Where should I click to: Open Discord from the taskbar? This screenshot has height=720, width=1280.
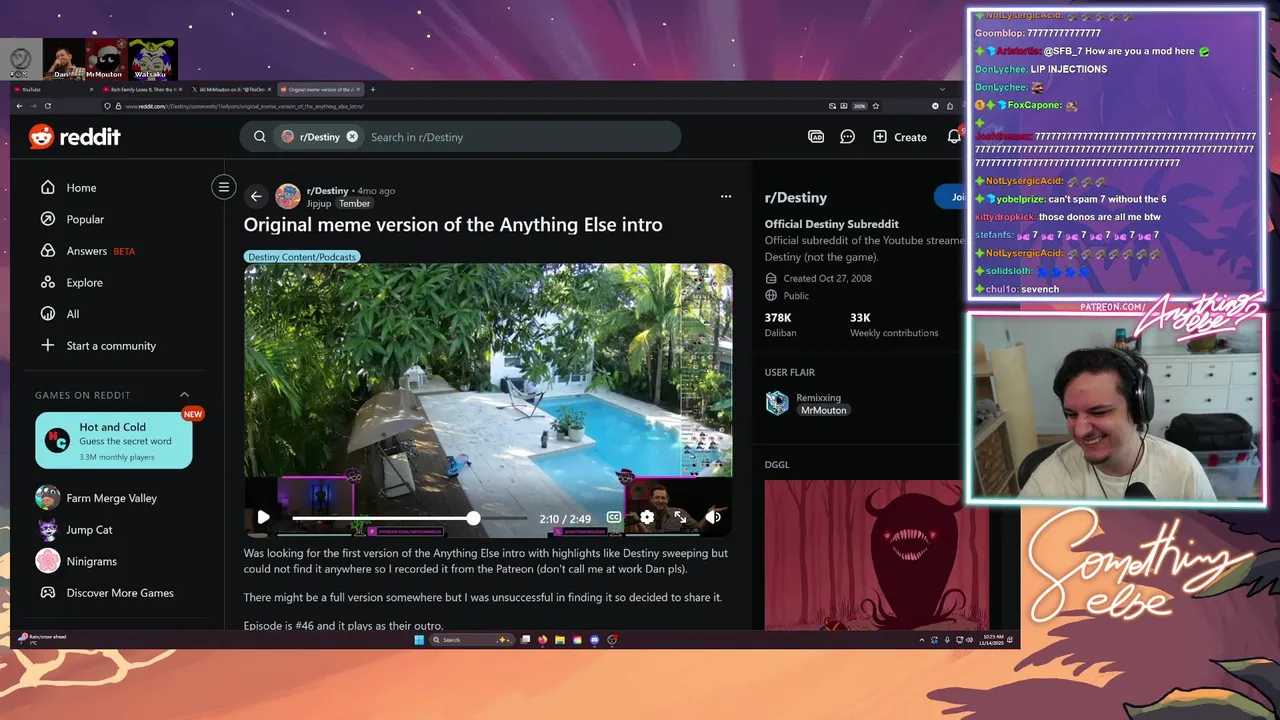click(x=595, y=640)
